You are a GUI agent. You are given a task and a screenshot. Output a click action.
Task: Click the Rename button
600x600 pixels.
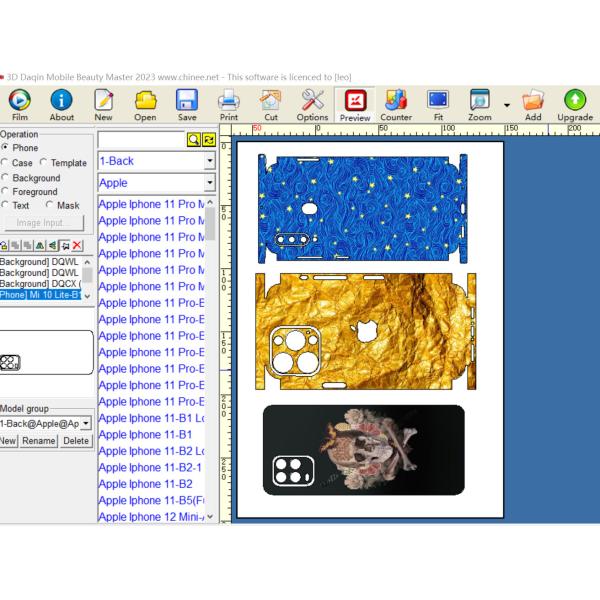[39, 441]
